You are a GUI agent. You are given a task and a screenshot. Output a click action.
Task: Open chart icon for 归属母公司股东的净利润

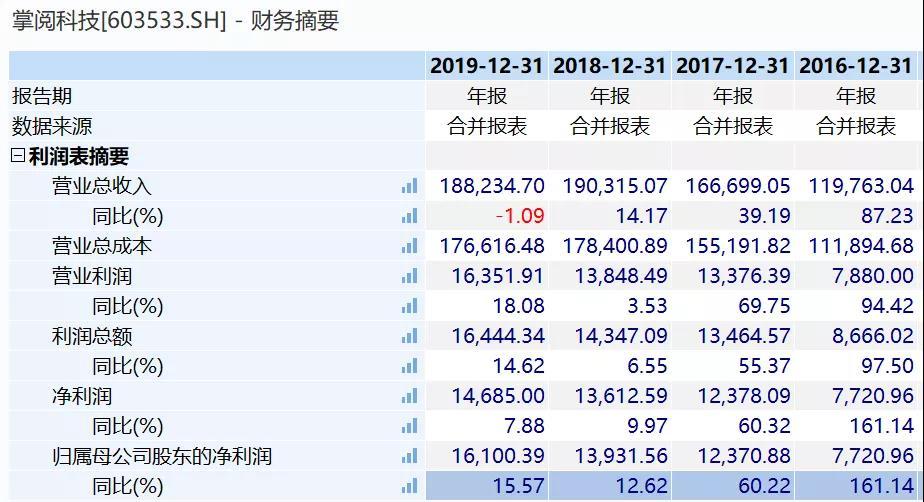409,457
